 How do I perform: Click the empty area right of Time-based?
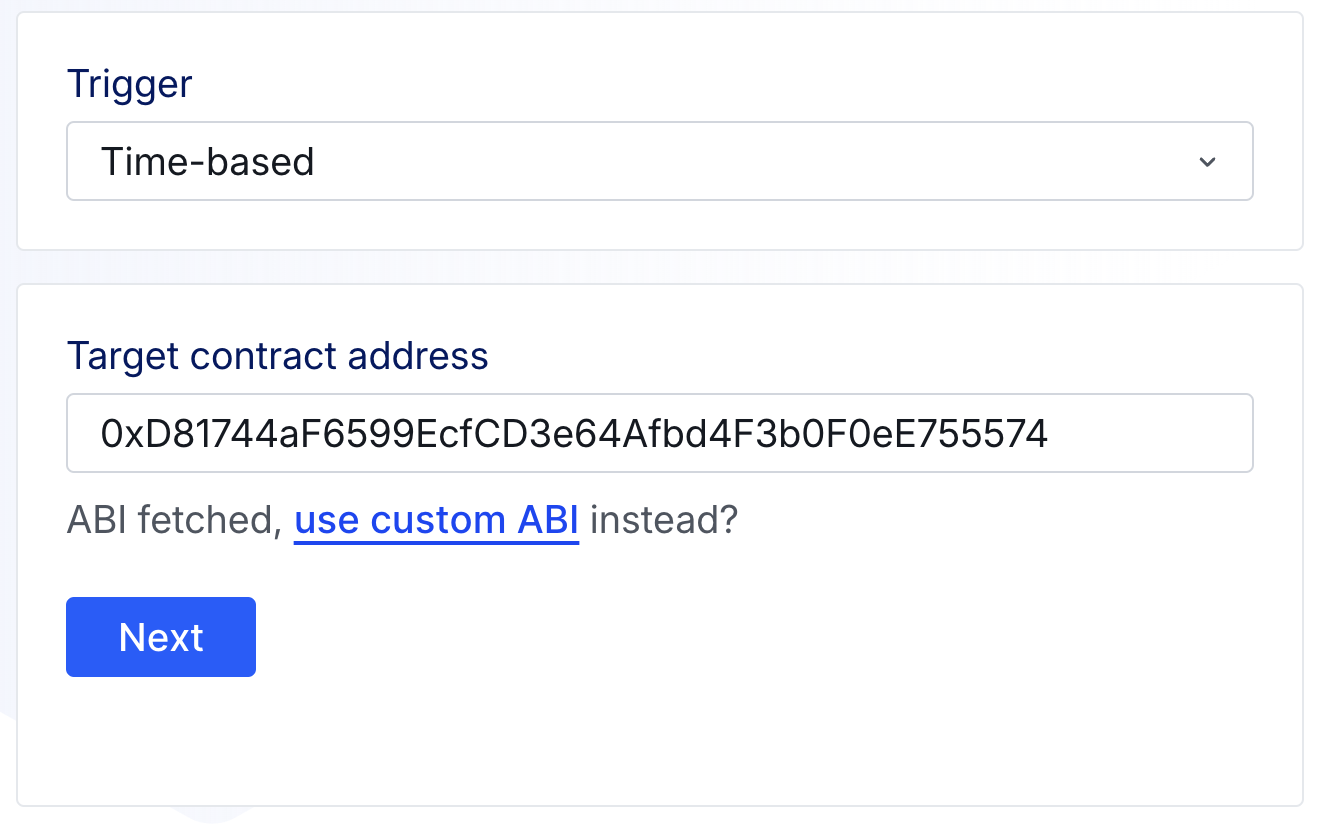(x=750, y=161)
